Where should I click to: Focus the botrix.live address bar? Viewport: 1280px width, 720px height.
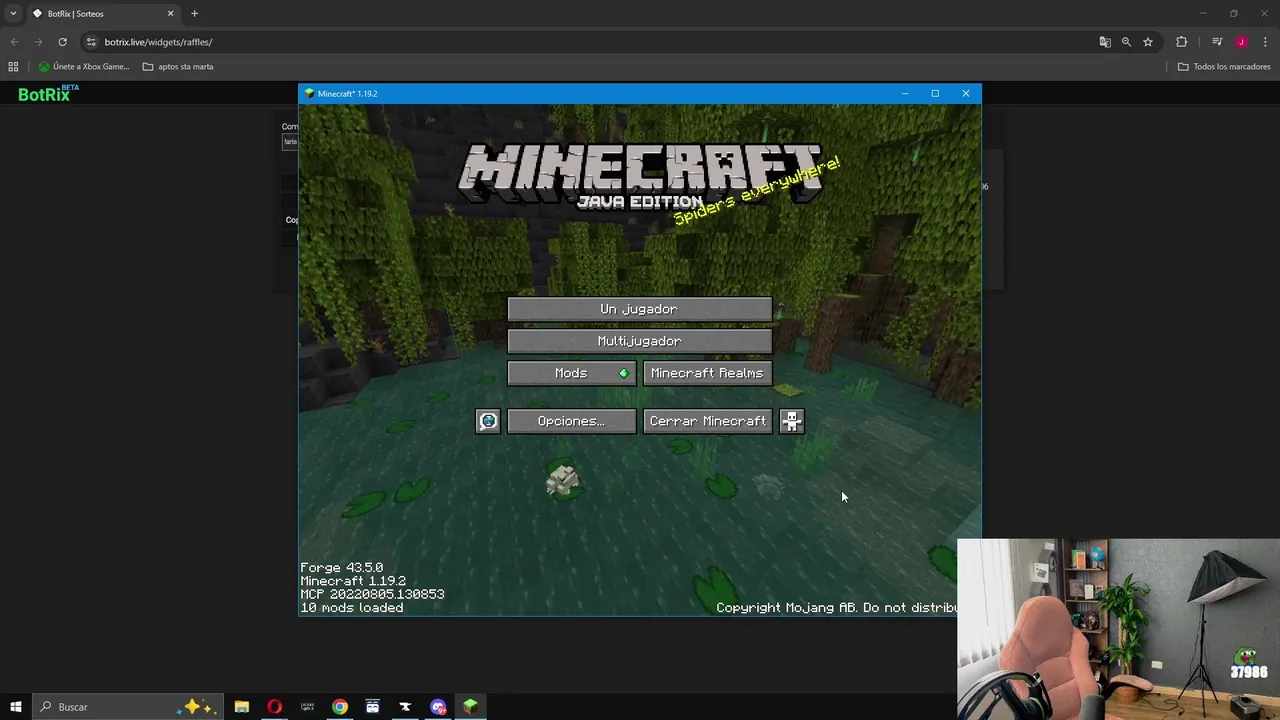pyautogui.click(x=590, y=42)
